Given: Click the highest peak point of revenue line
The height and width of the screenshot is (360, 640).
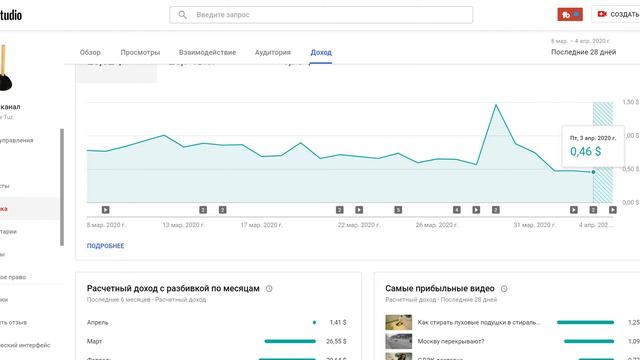Looking at the screenshot, I should pos(496,105).
